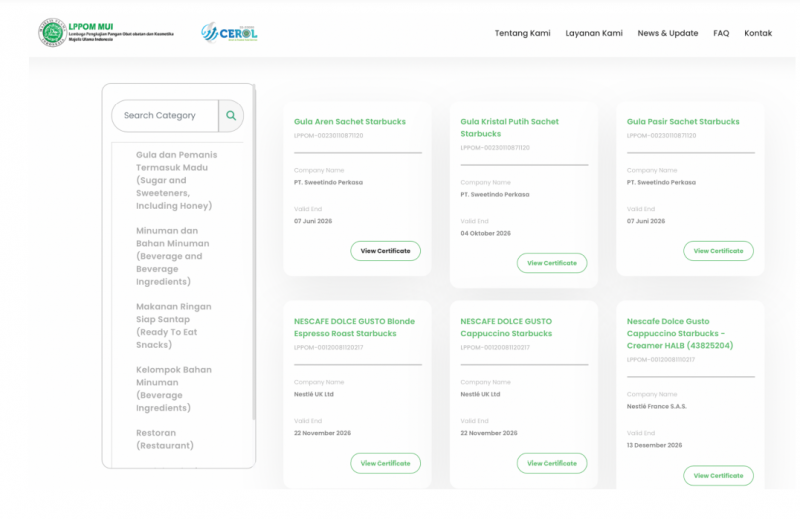The image size is (800, 519).
Task: Choose Makanan Ringan Siap Santap category
Action: coord(173,325)
